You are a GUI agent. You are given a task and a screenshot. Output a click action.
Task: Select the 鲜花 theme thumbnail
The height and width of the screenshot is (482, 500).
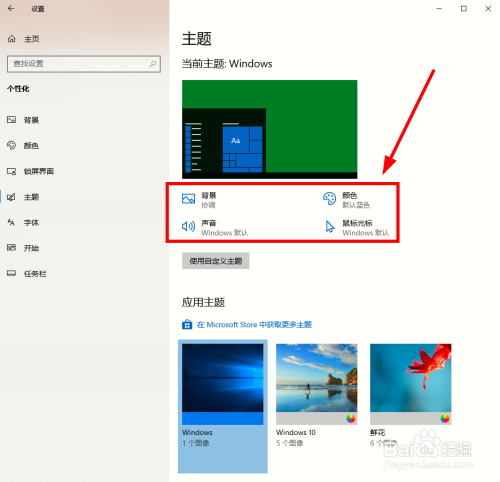(411, 384)
